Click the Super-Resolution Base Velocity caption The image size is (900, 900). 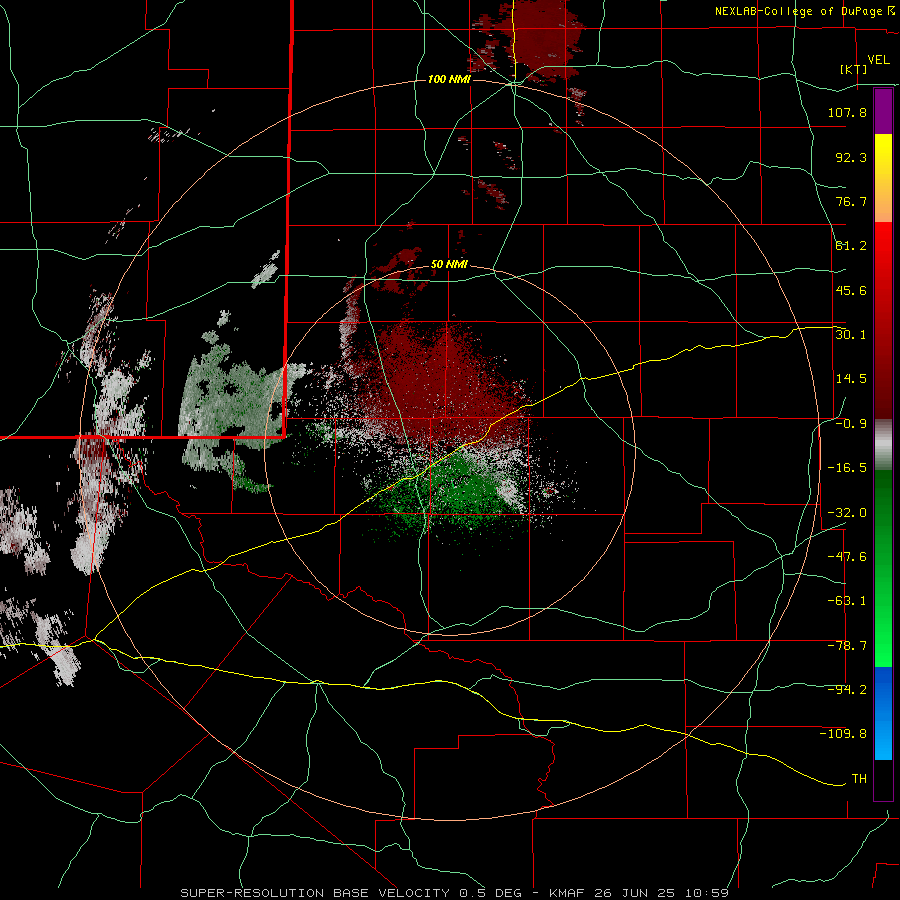pyautogui.click(x=455, y=893)
